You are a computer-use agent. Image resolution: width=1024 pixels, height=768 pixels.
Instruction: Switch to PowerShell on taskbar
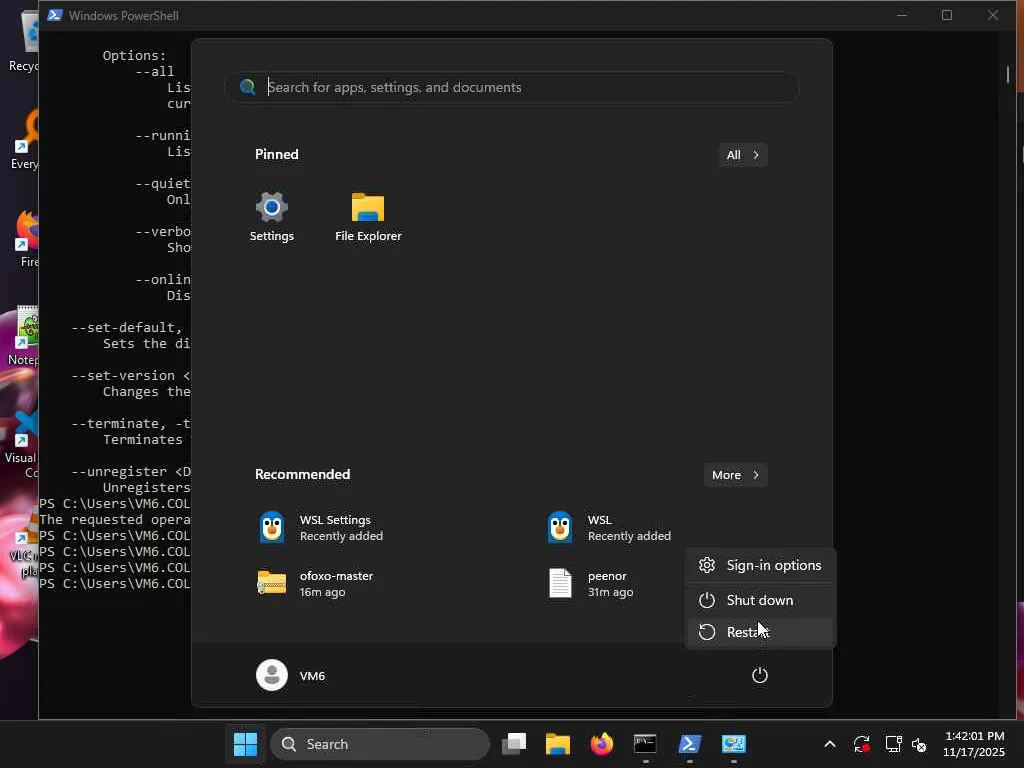690,744
